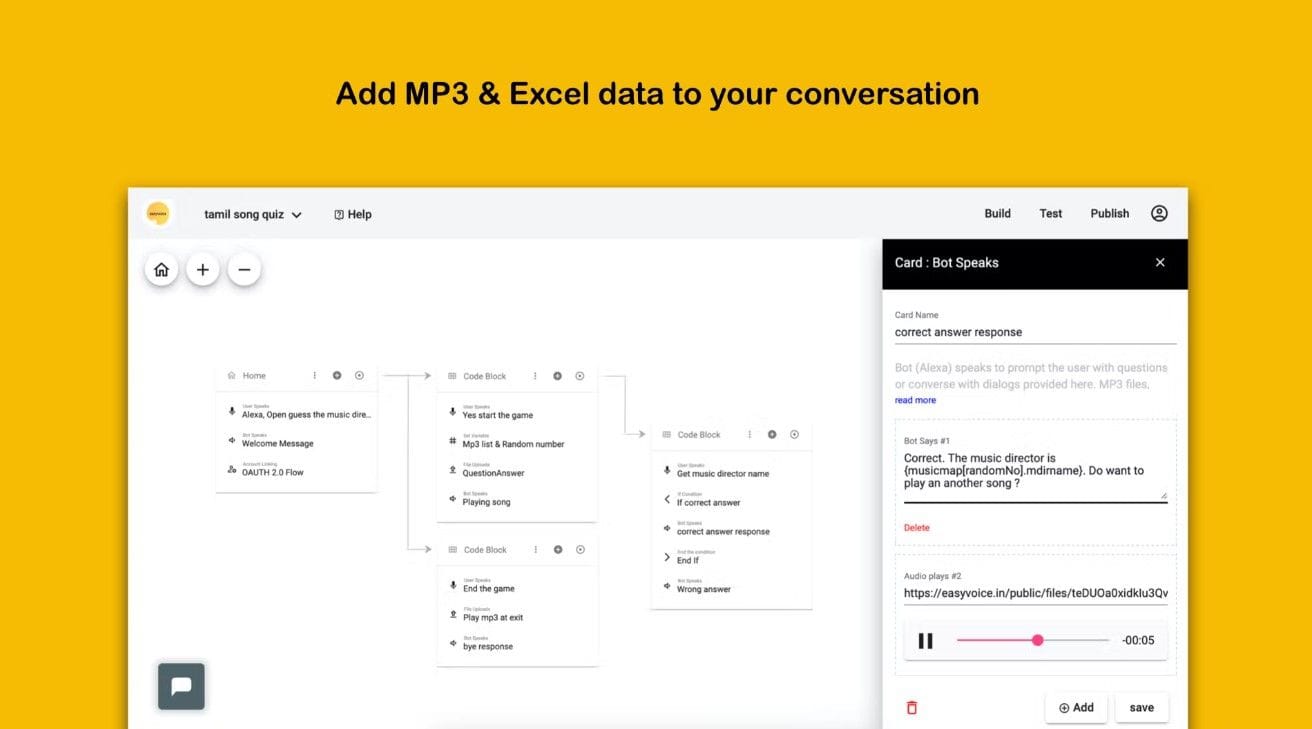
Task: Click the save button in the panel
Action: point(1141,707)
